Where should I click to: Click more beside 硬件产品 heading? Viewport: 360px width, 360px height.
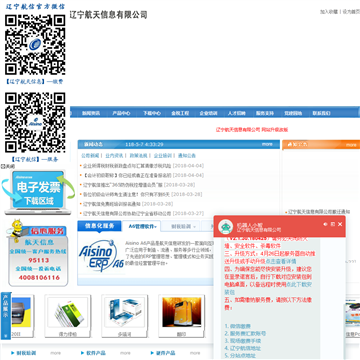[195, 353]
